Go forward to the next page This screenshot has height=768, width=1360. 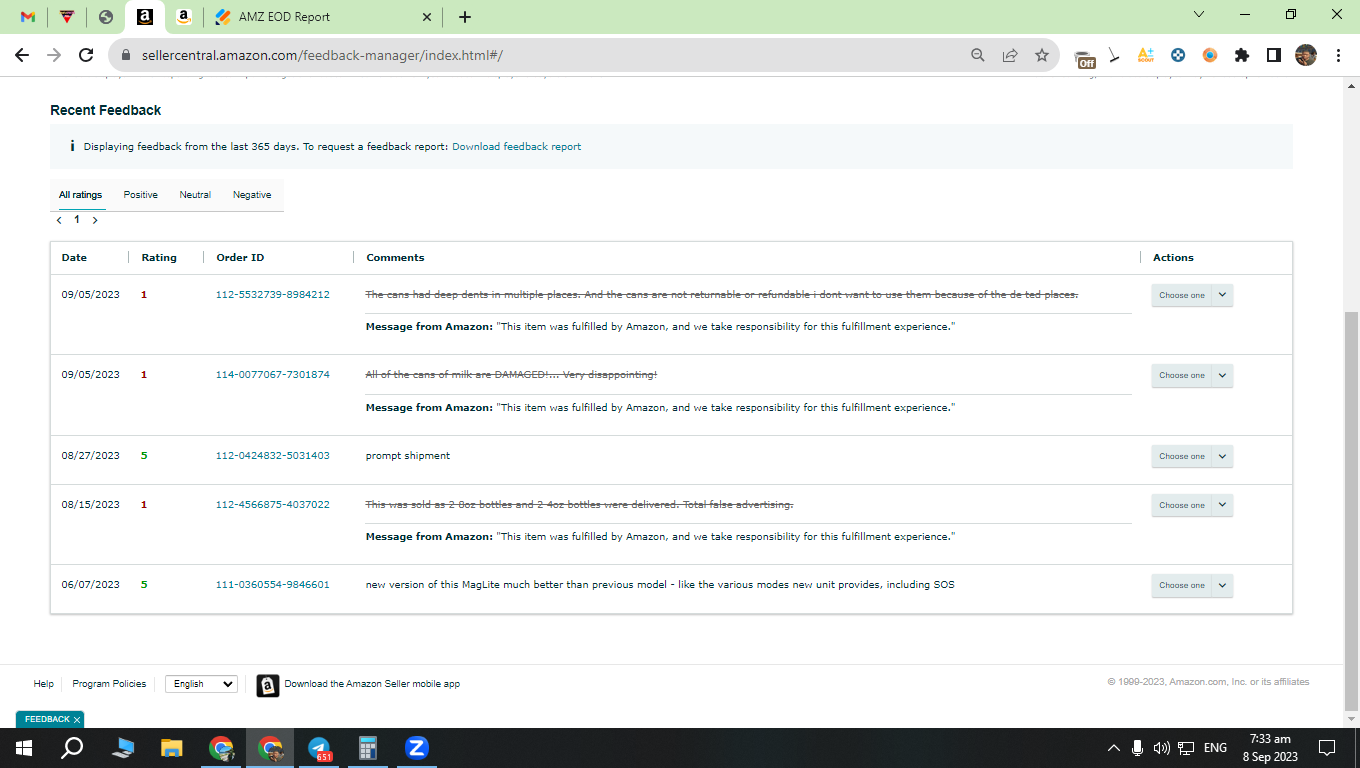click(54, 55)
